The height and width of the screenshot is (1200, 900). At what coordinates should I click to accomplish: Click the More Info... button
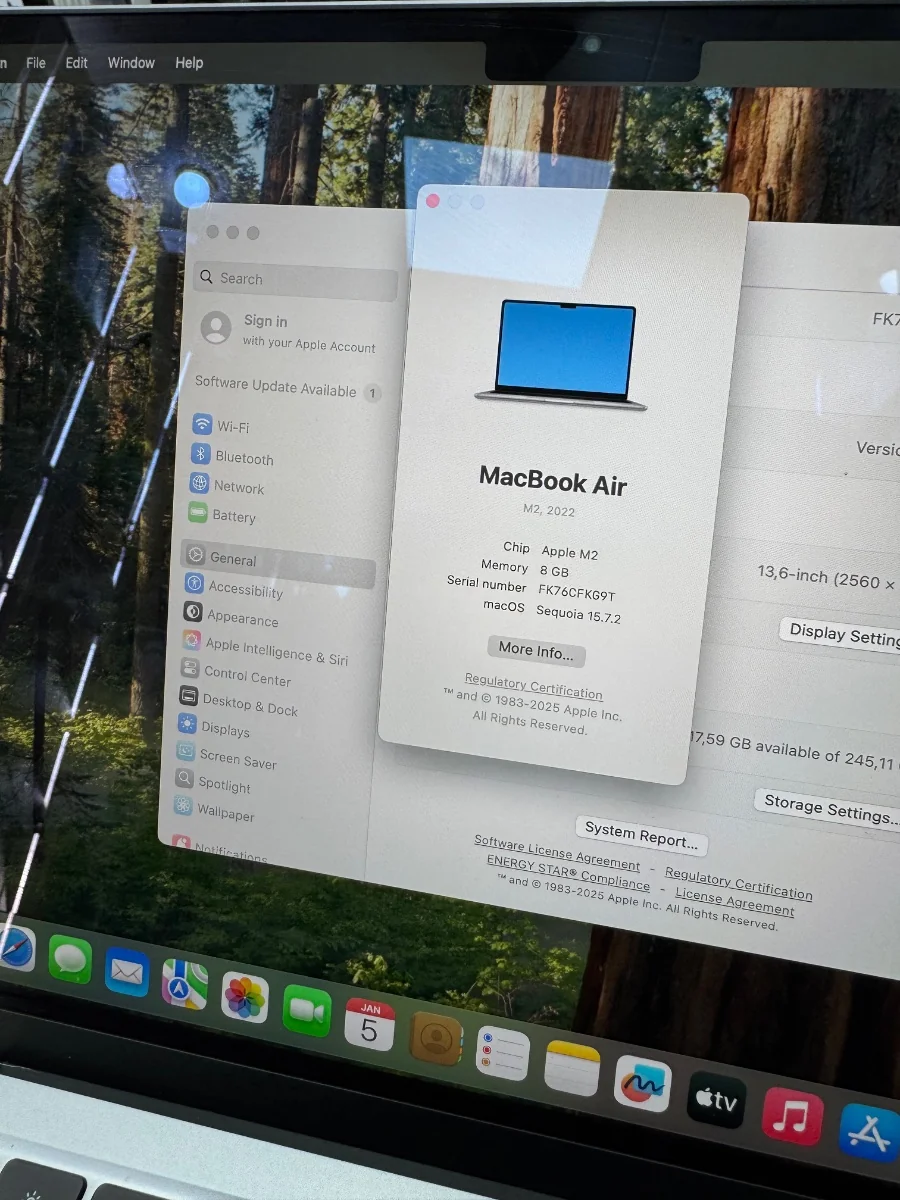coord(536,650)
